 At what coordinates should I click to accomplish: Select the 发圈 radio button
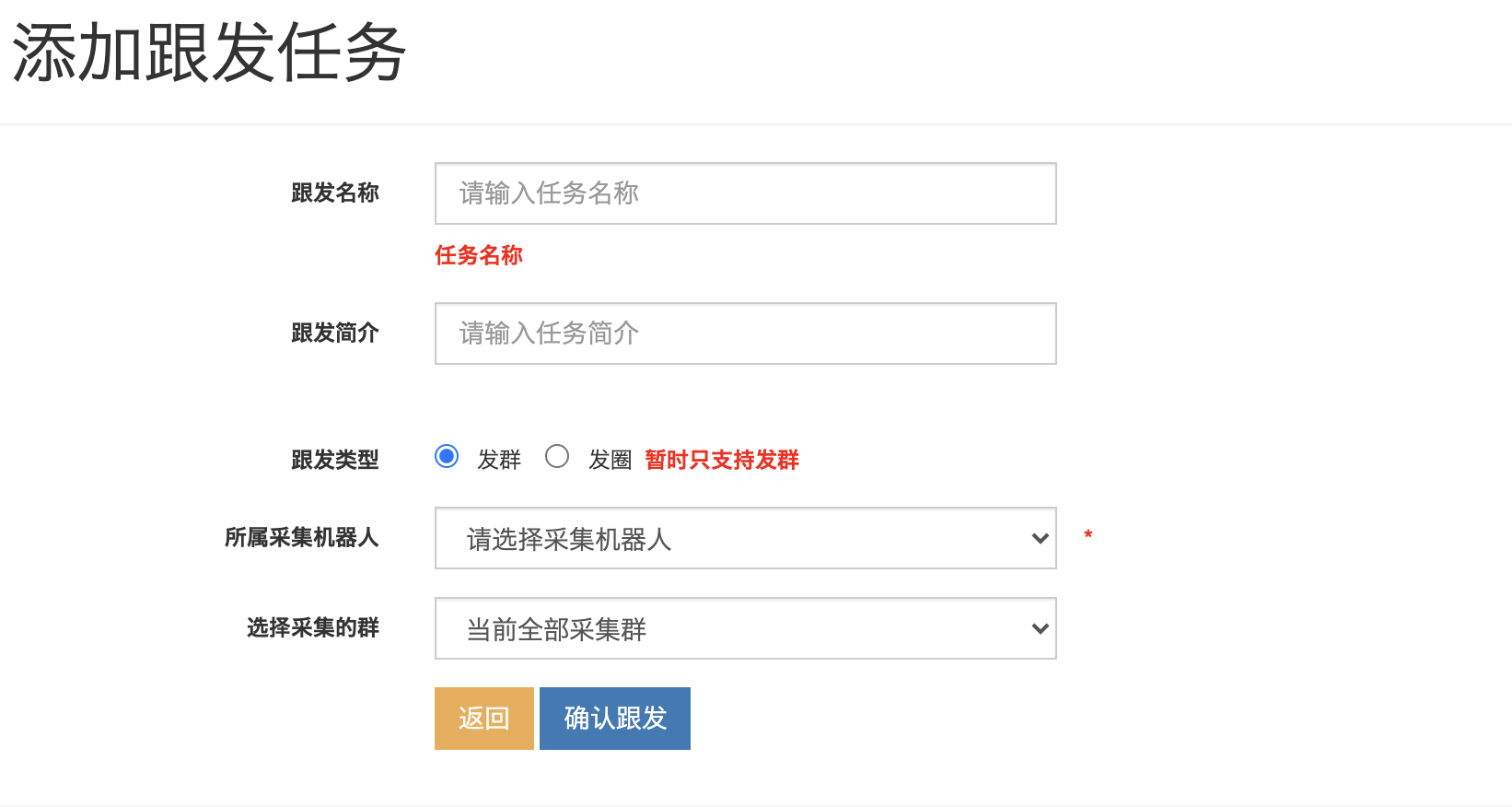pos(557,457)
